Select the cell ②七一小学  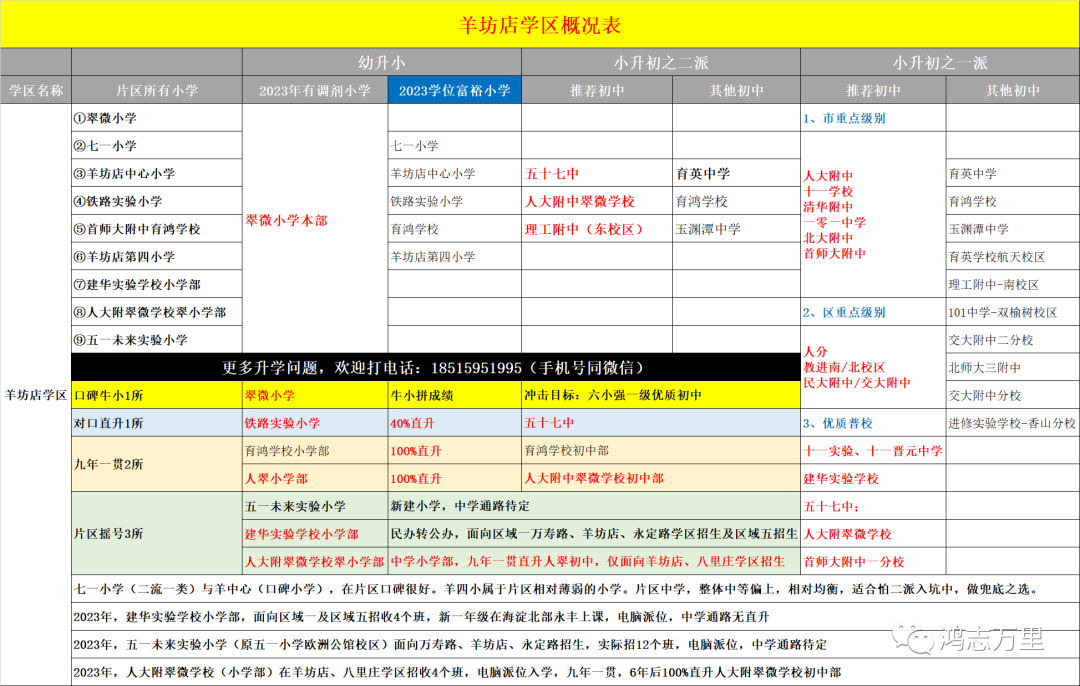tap(156, 145)
